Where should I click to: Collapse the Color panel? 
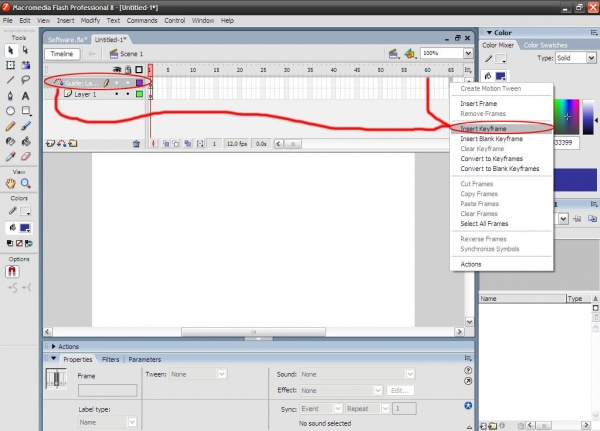click(x=489, y=33)
